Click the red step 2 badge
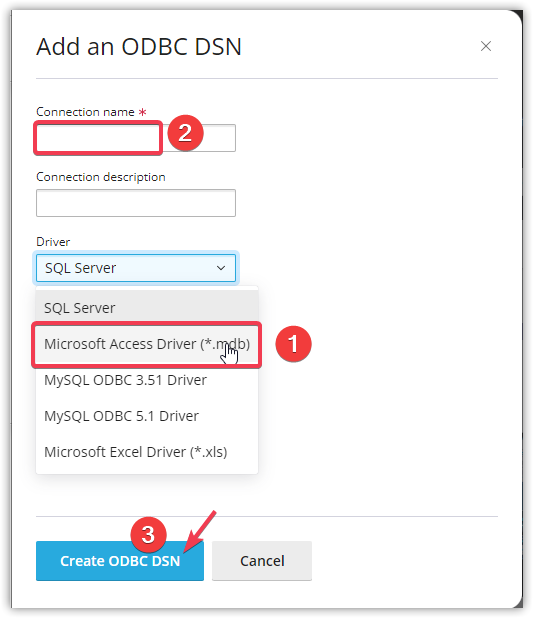Screen dimensions: 533x618 [x=185, y=133]
